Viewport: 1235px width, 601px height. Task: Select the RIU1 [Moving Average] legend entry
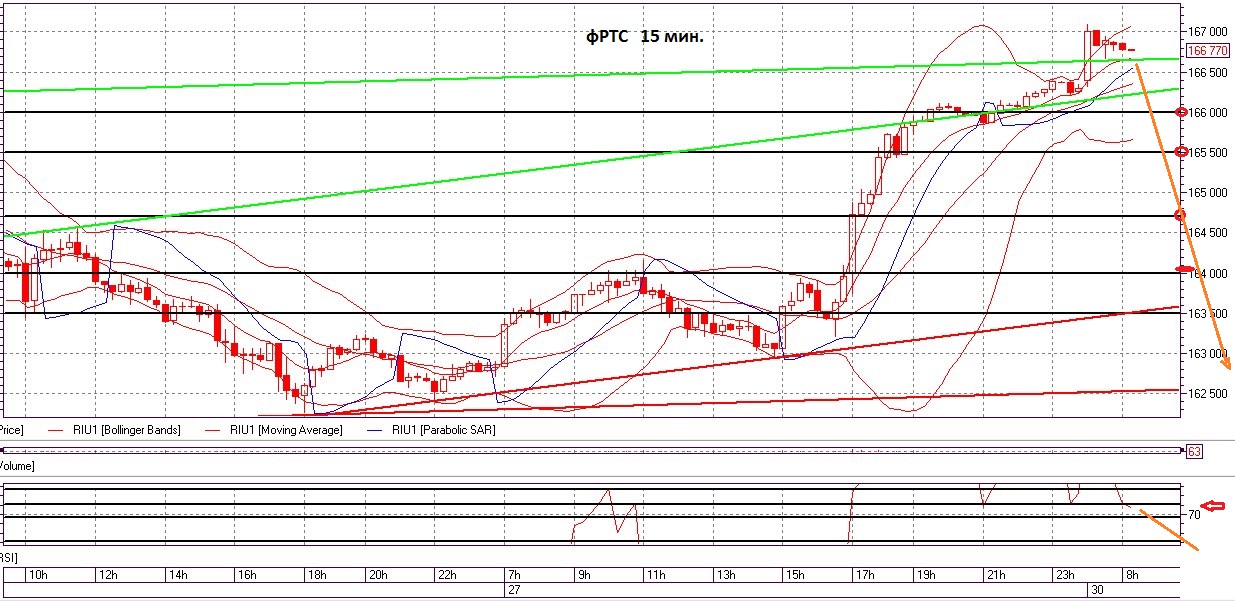(273, 430)
